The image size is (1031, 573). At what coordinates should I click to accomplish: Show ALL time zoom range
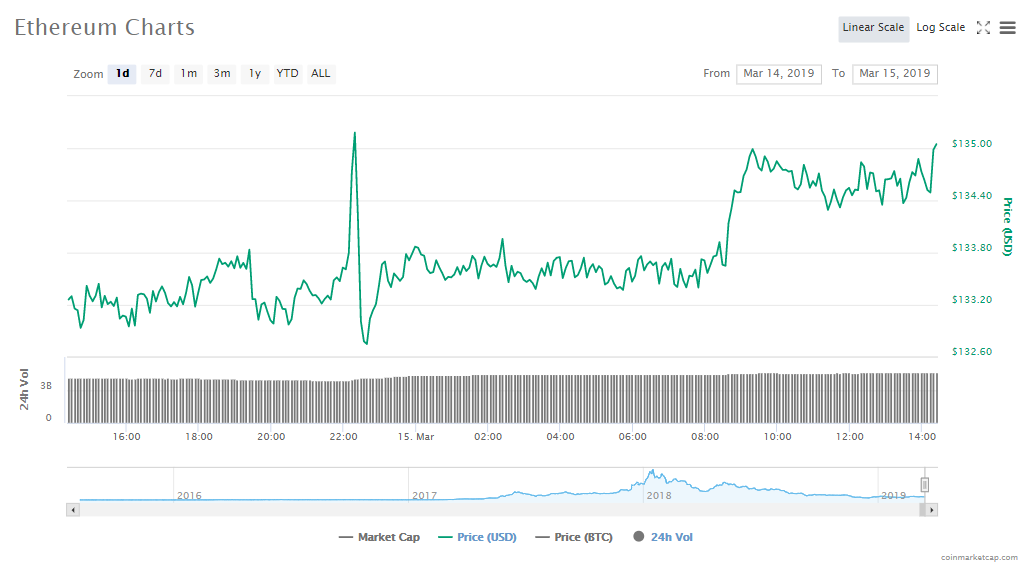[x=320, y=73]
